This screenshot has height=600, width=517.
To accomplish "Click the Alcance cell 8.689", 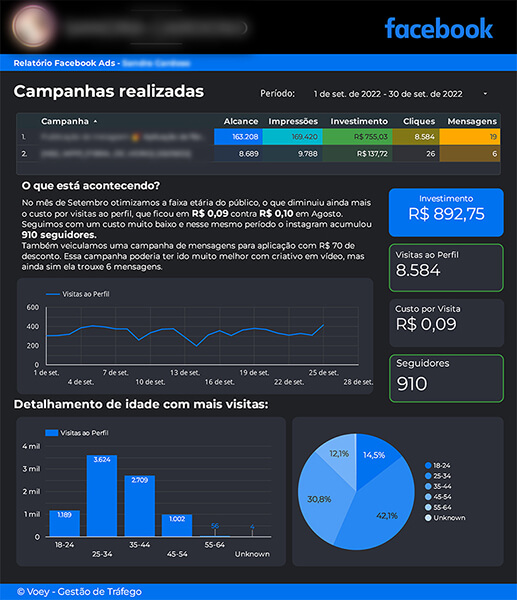I will coord(238,154).
